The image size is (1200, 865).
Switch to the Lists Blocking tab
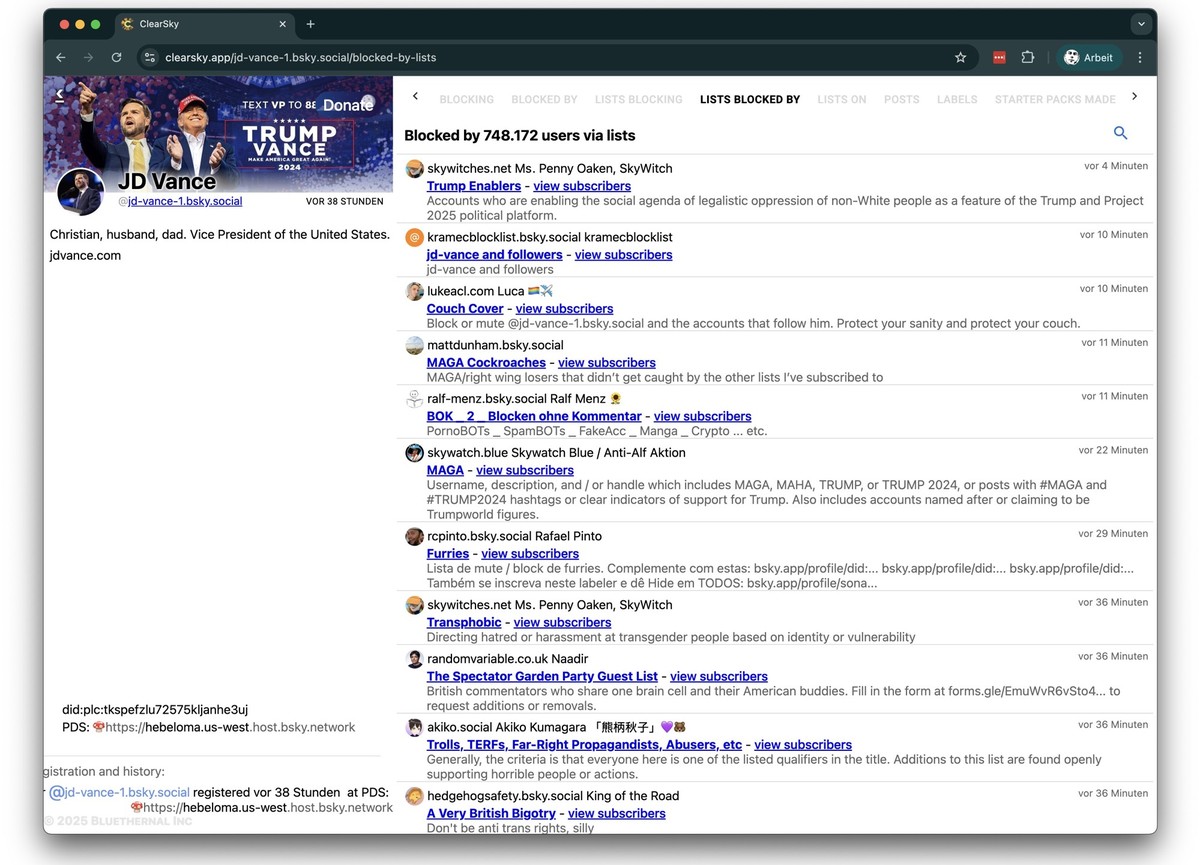[638, 100]
